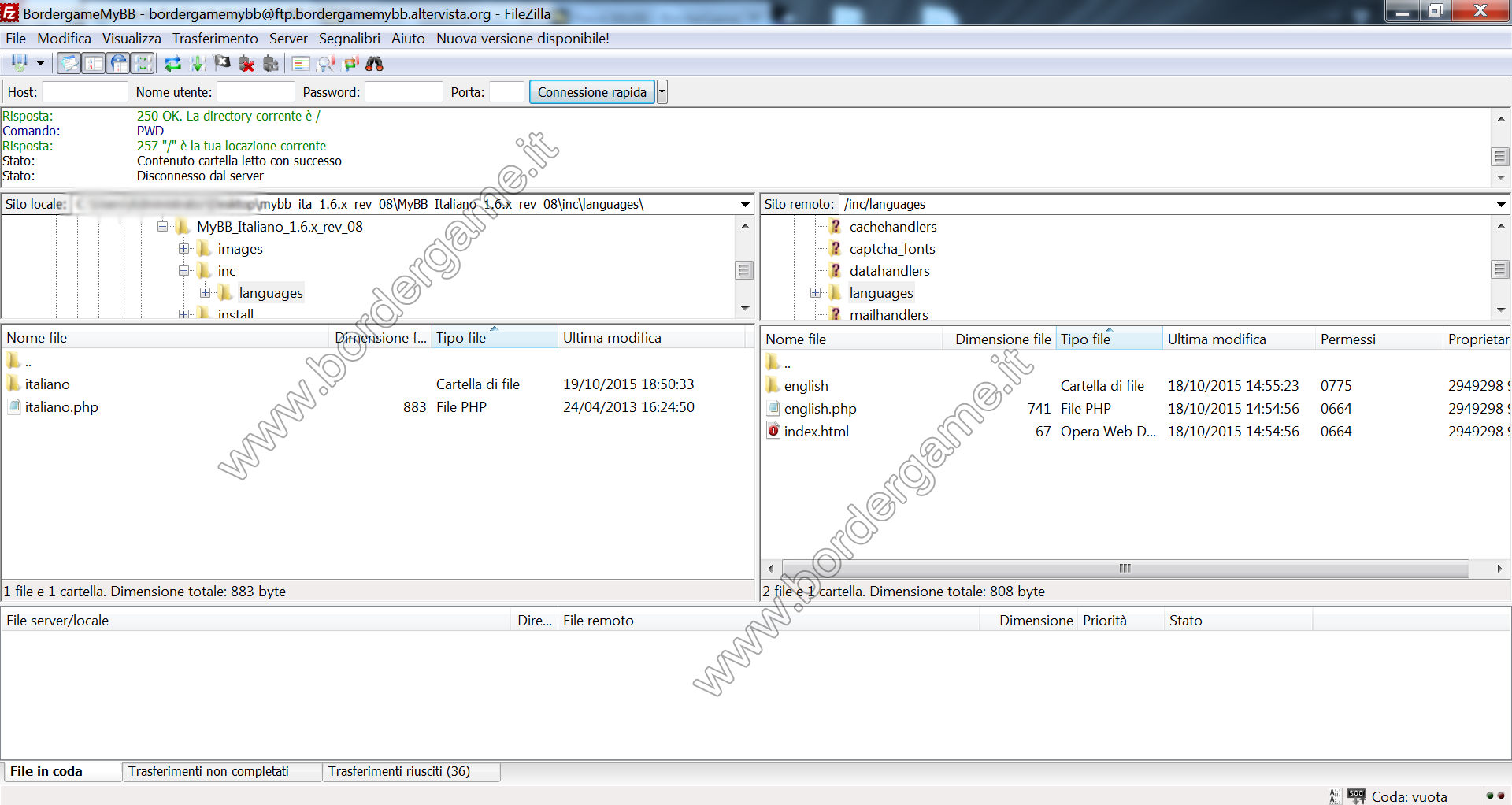This screenshot has width=1512, height=805.
Task: Click the images folder icon in local tree
Action: (x=205, y=248)
